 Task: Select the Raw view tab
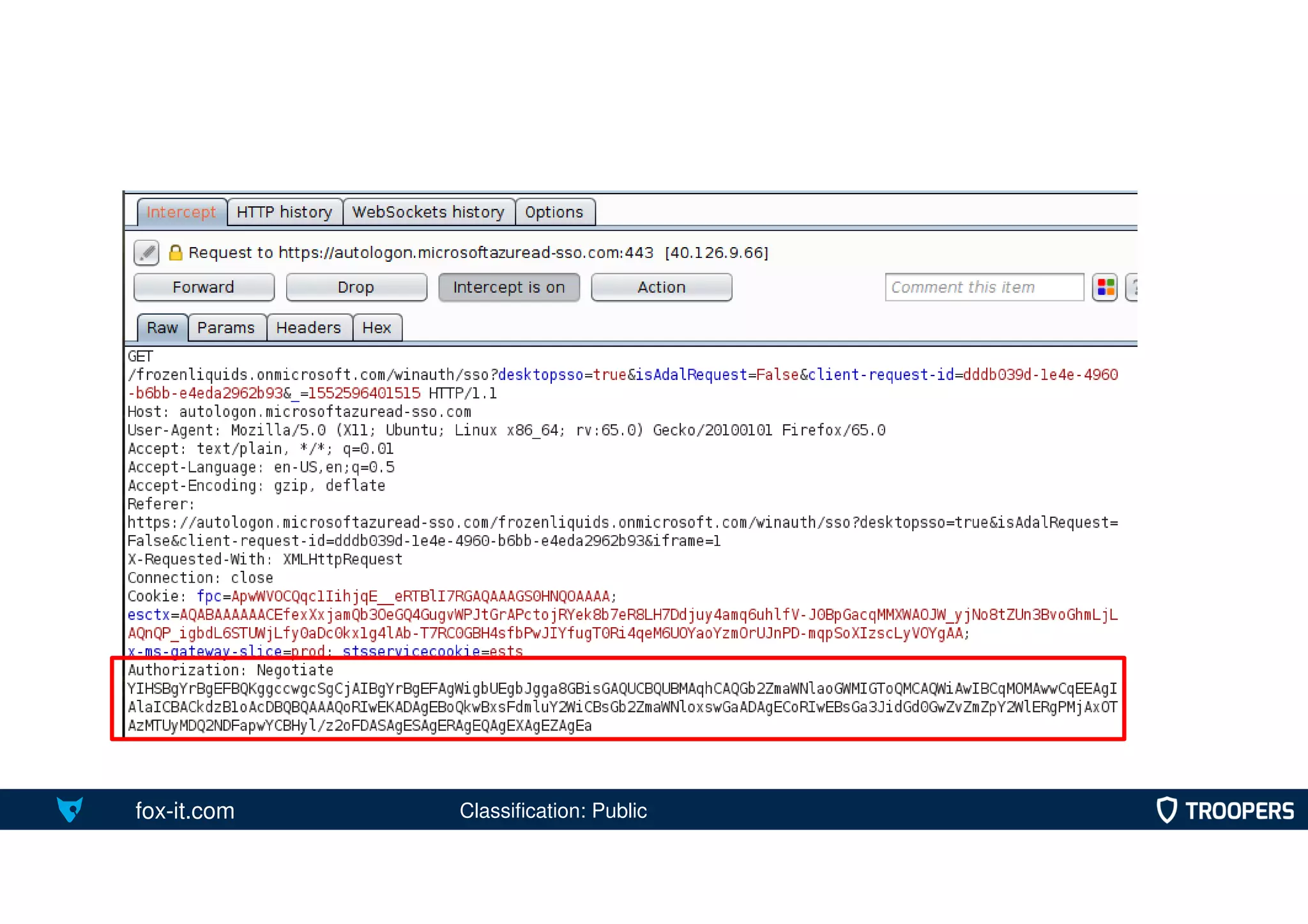[162, 328]
